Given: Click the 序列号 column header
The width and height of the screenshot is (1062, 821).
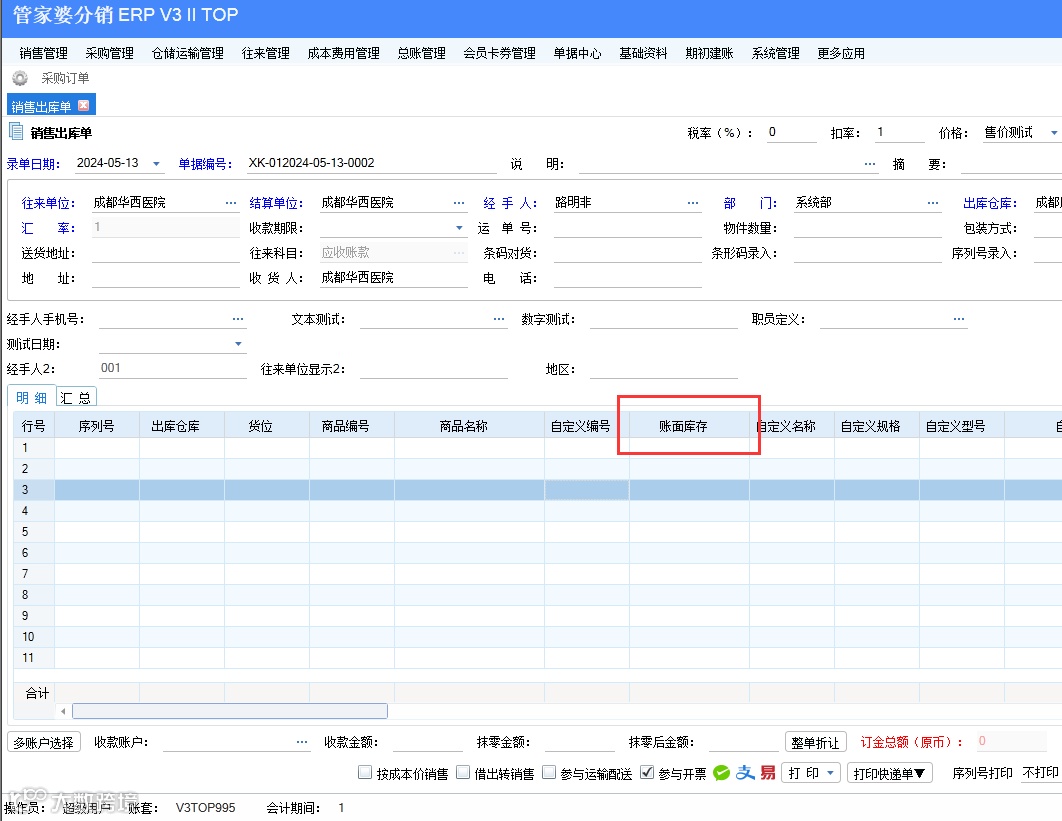Looking at the screenshot, I should (x=97, y=426).
